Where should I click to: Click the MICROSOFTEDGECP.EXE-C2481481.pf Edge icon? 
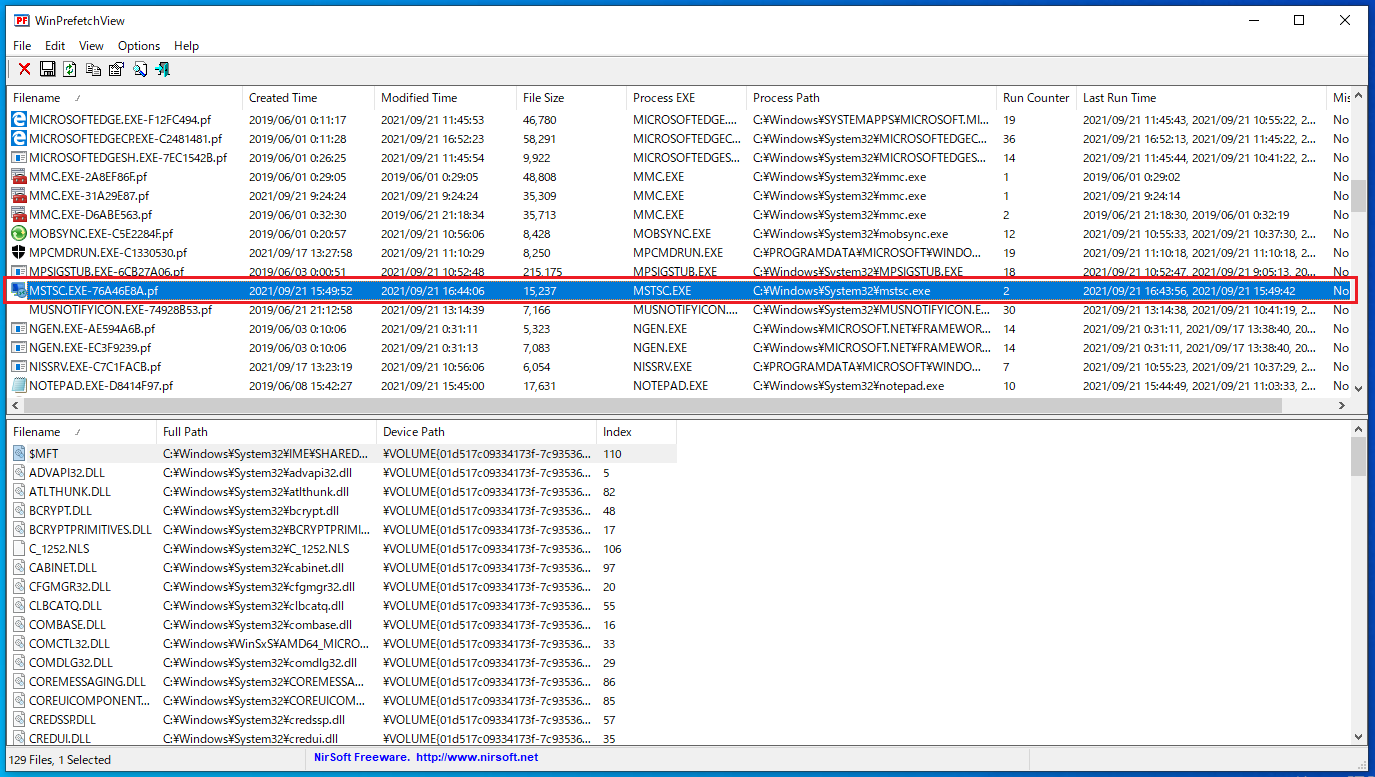click(18, 139)
